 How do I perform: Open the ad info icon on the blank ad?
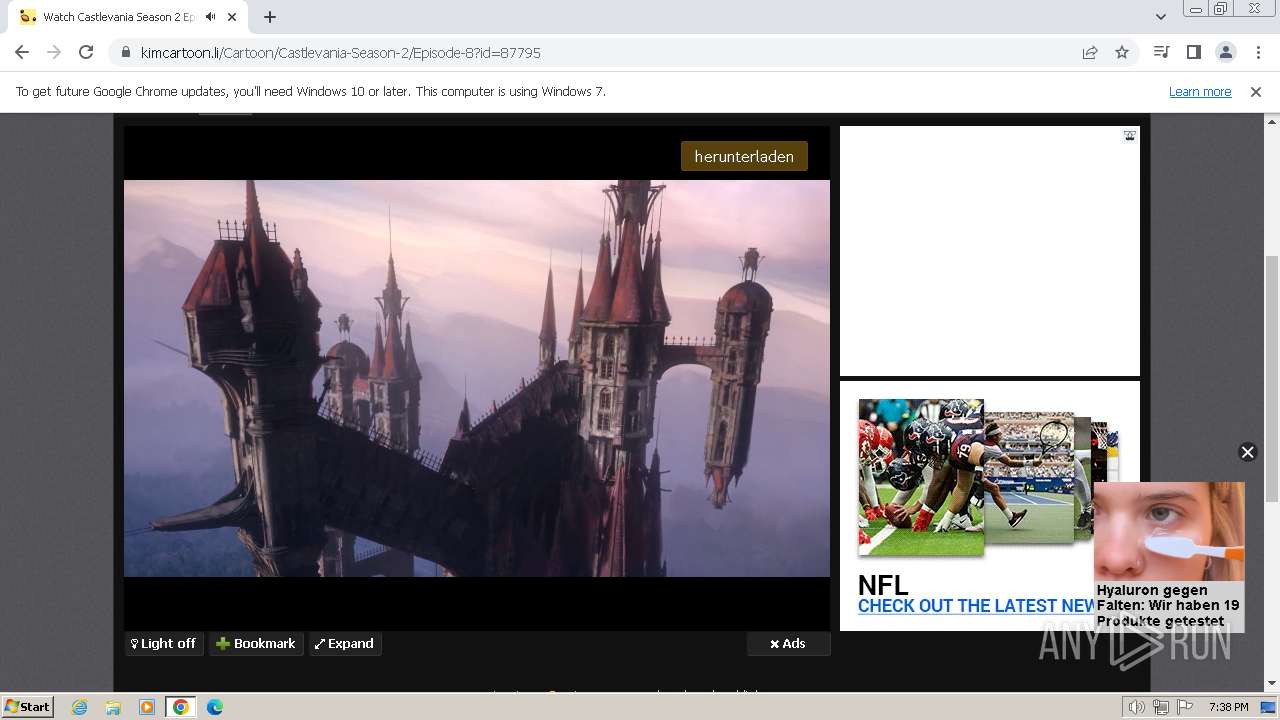1129,136
